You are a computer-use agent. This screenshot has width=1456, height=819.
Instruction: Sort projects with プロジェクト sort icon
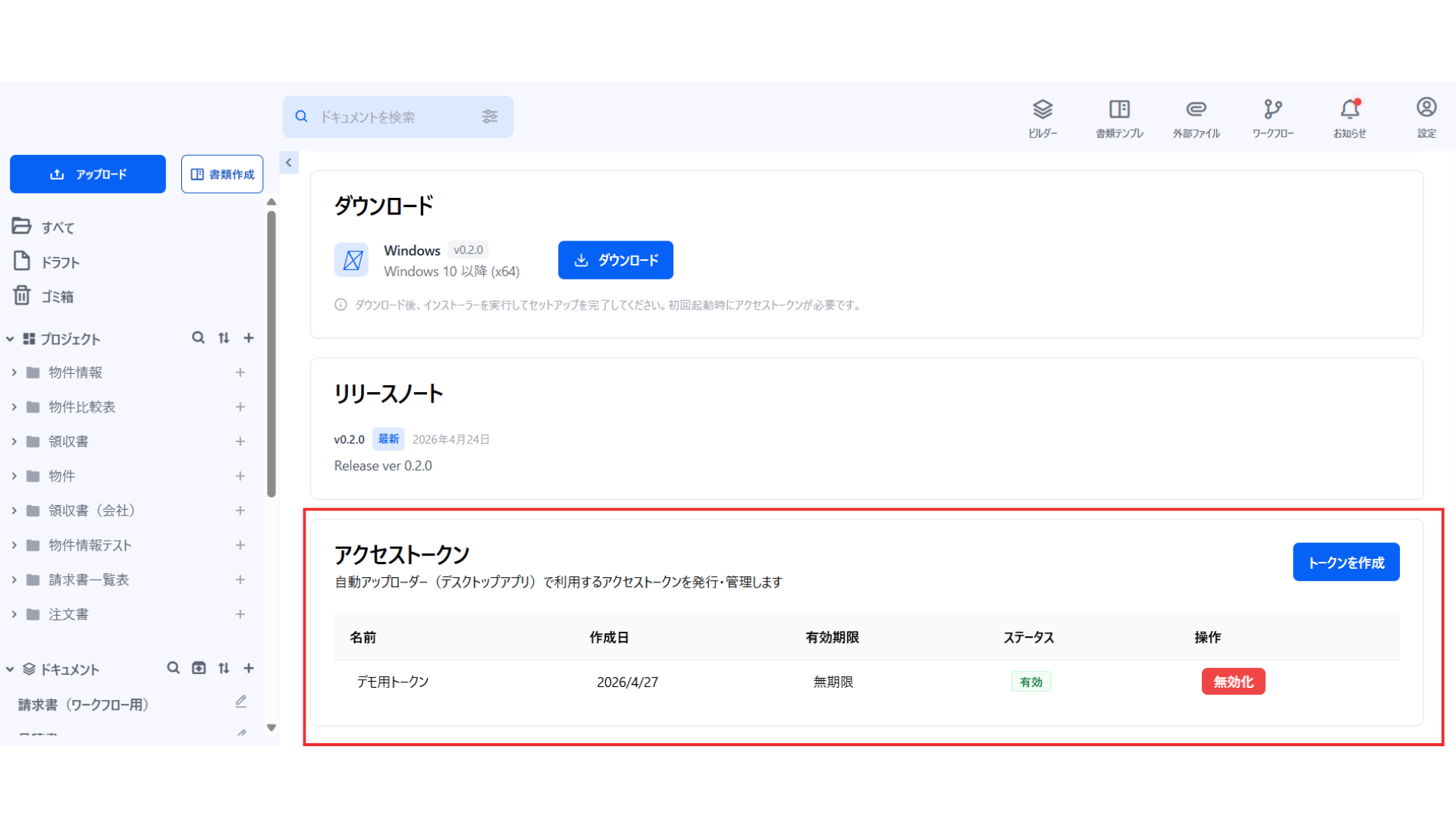click(x=224, y=337)
